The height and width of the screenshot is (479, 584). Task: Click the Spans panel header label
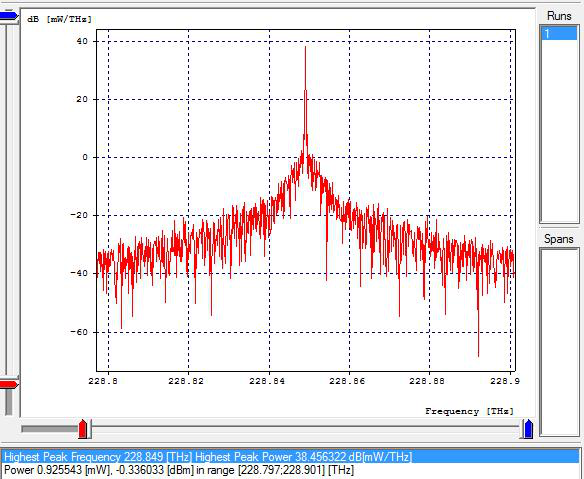pyautogui.click(x=559, y=238)
